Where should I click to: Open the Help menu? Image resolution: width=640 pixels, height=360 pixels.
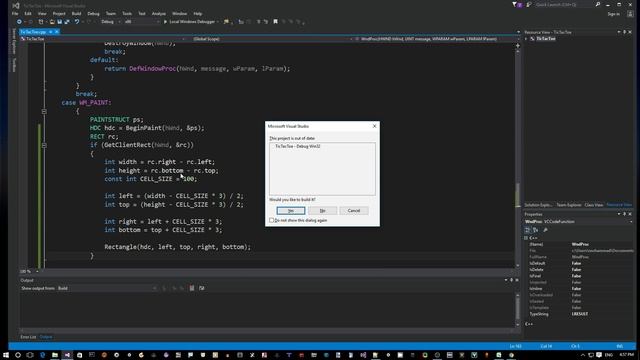[198, 13]
